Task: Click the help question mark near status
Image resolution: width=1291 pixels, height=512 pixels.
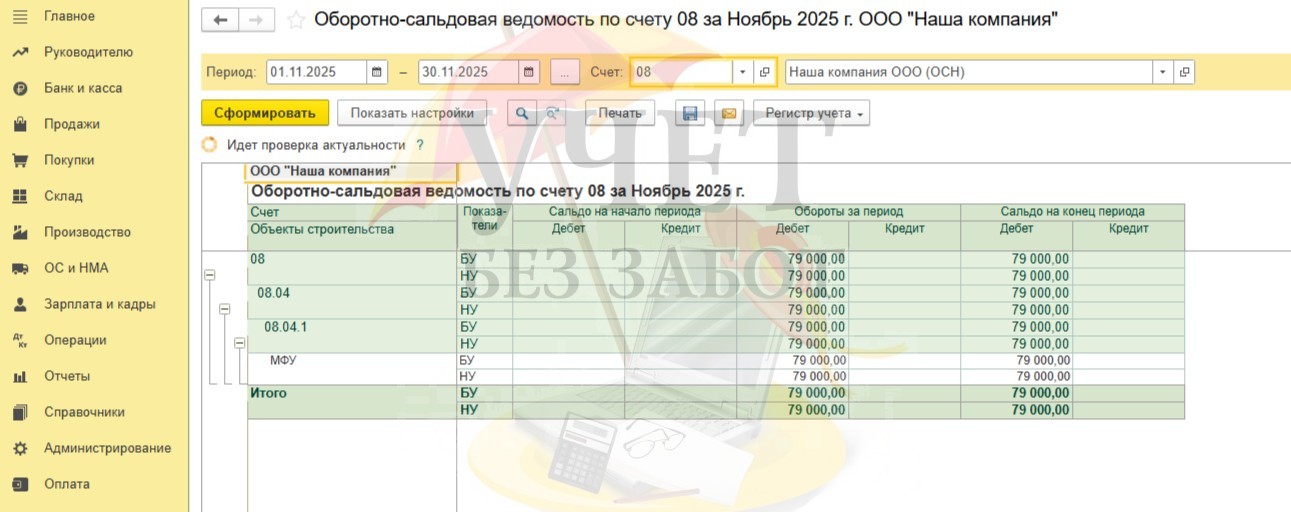Action: (x=420, y=145)
